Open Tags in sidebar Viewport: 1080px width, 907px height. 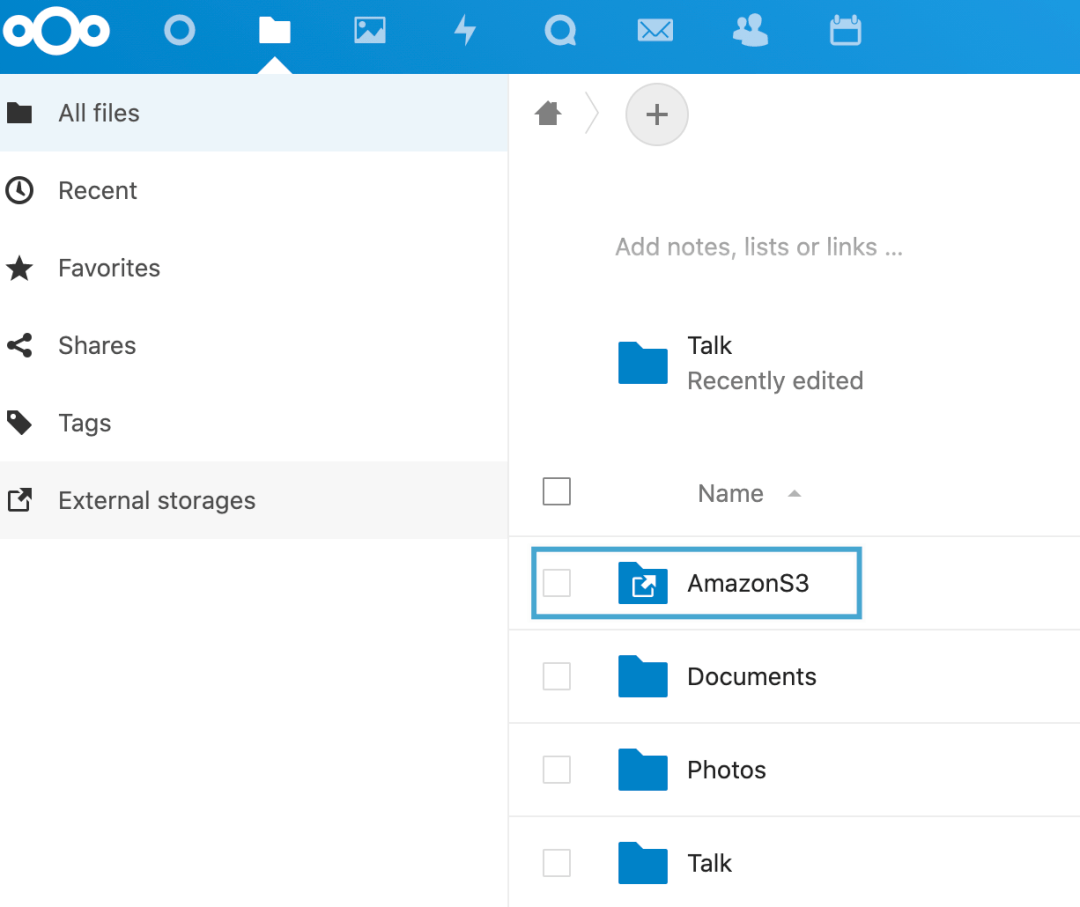254,423
